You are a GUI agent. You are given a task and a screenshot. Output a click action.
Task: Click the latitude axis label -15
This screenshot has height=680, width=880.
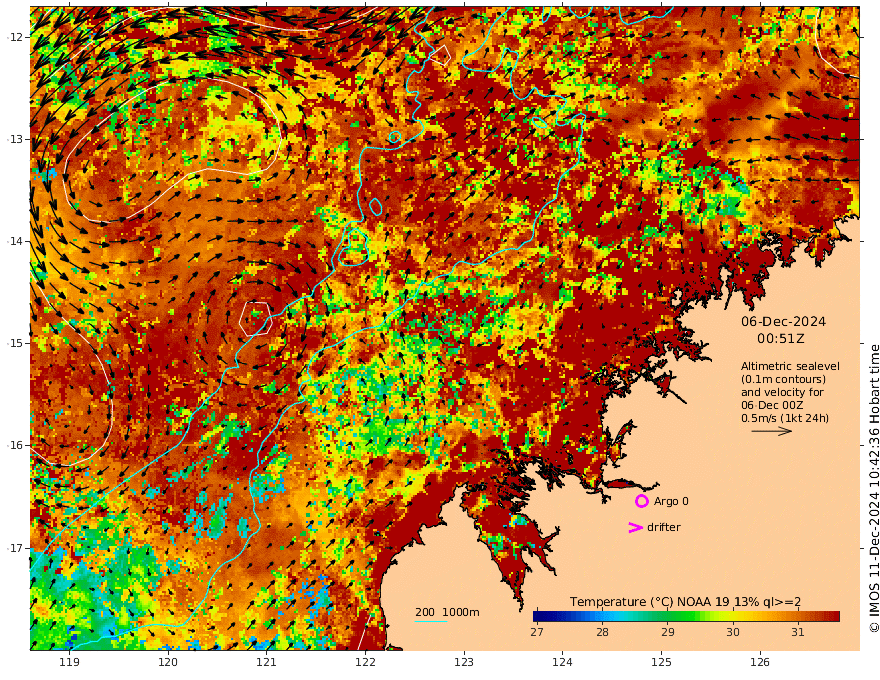15,343
